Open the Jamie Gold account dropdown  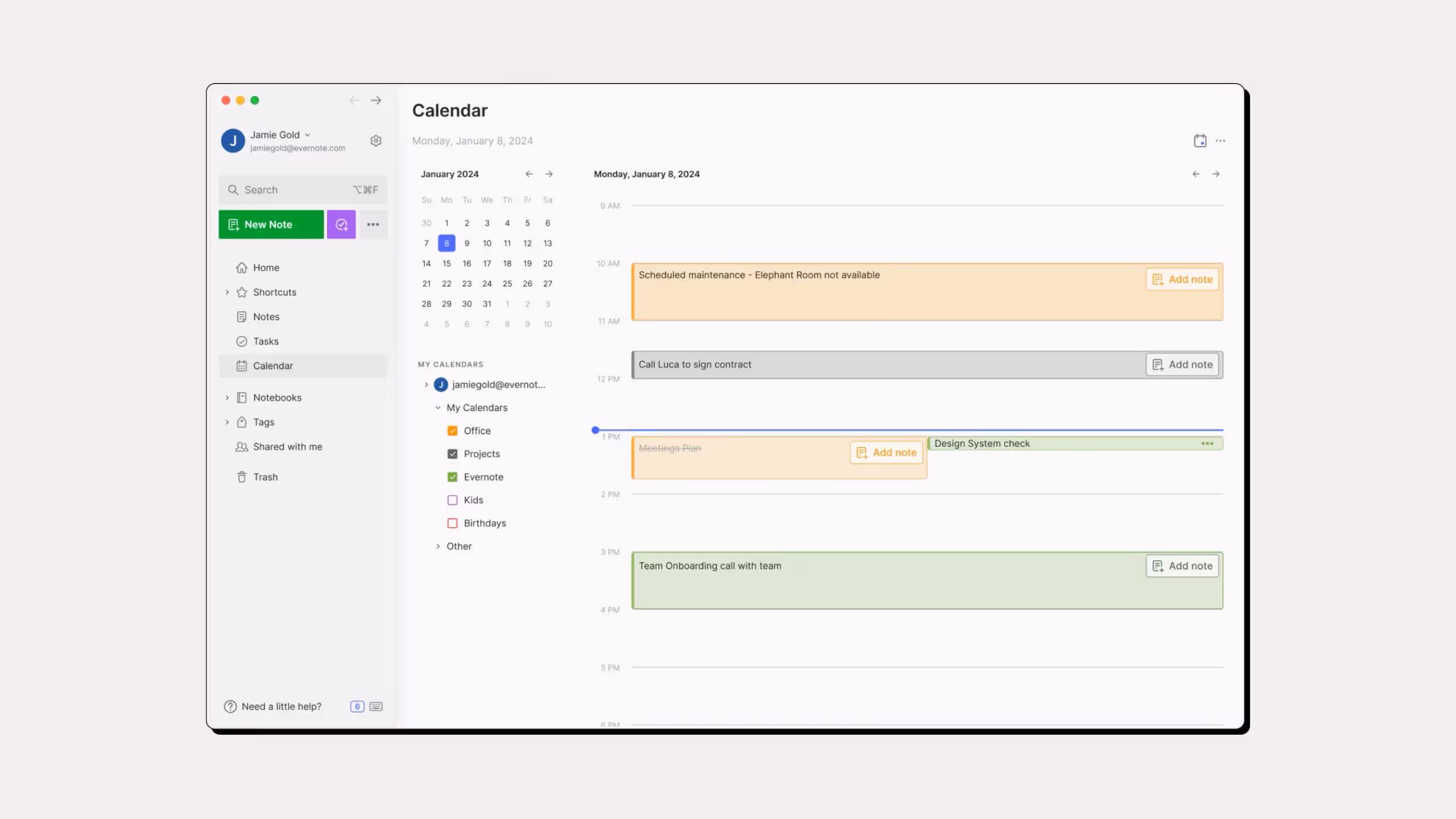point(307,135)
